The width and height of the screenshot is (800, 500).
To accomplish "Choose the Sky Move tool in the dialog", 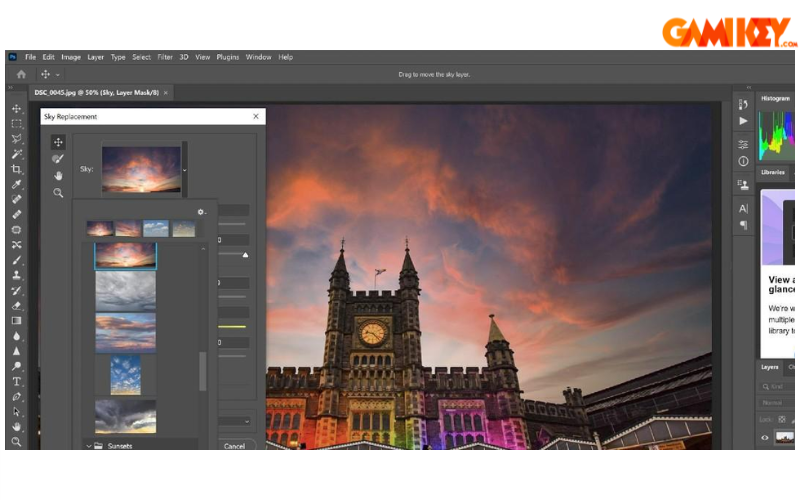I will [58, 142].
